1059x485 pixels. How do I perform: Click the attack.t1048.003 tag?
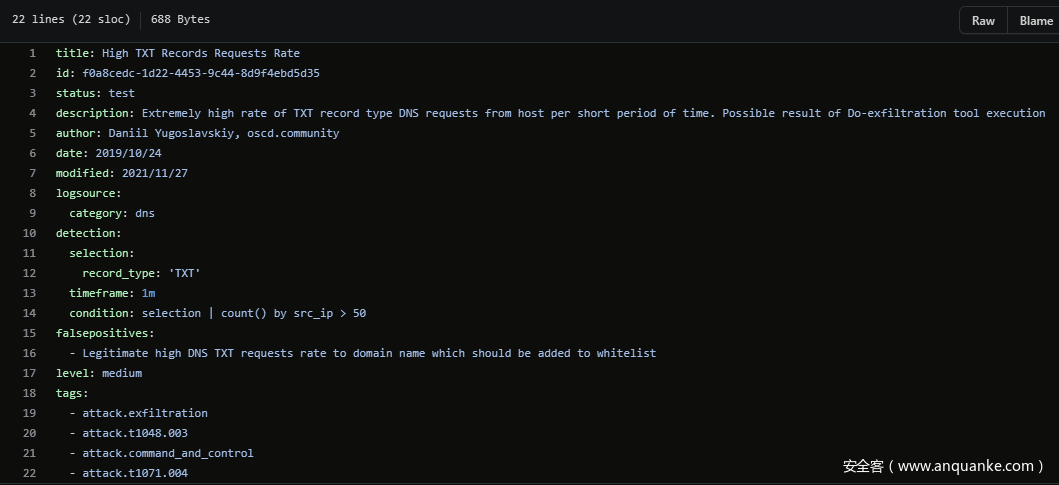[135, 433]
